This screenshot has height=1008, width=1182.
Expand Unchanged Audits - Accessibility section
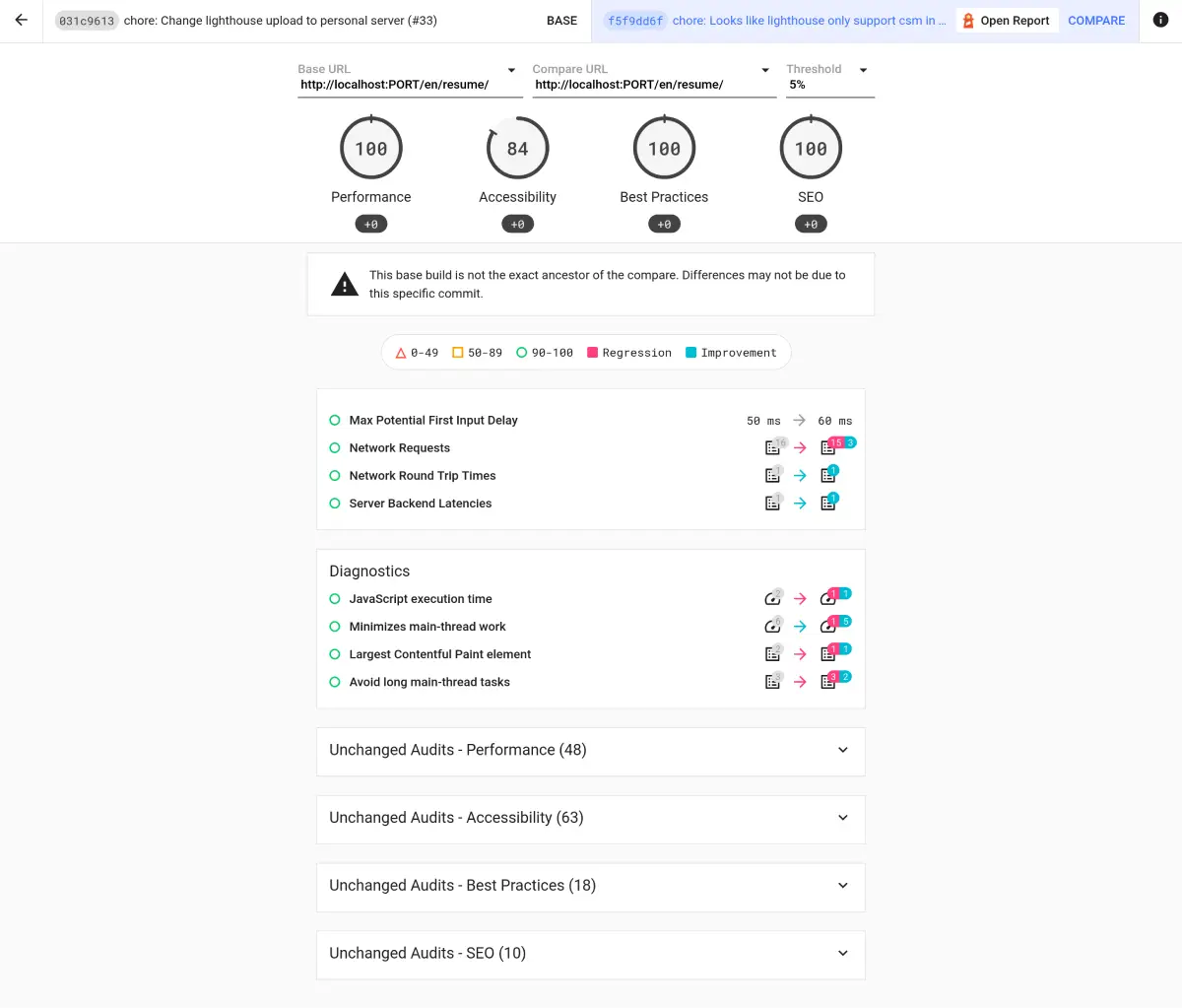pyautogui.click(x=590, y=819)
